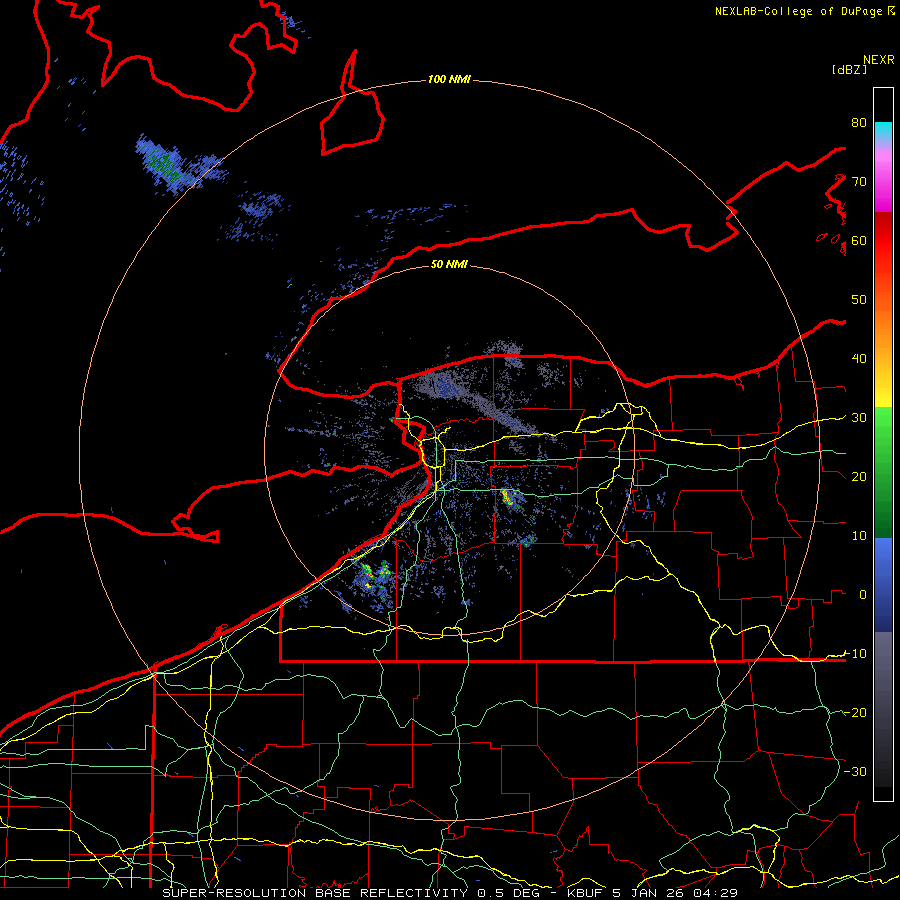The image size is (900, 900).
Task: Click the -20 dBZ scale value
Action: pos(855,712)
